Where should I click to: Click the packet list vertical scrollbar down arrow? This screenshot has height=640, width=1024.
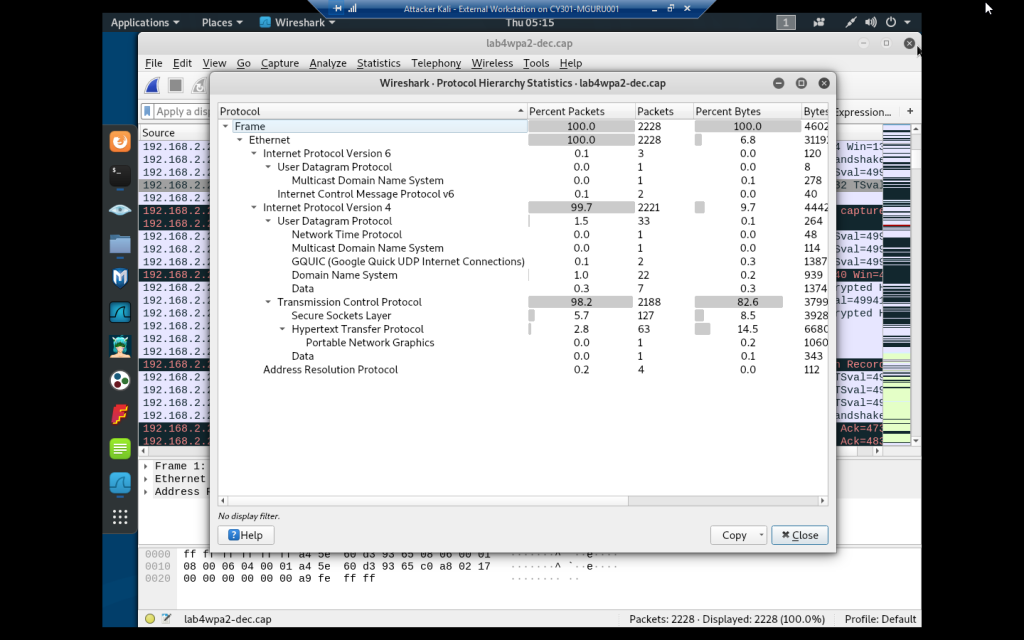coord(916,441)
